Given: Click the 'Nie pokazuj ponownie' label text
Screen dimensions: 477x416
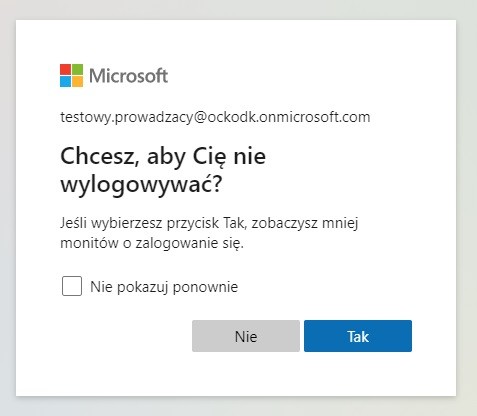Looking at the screenshot, I should 164,287.
